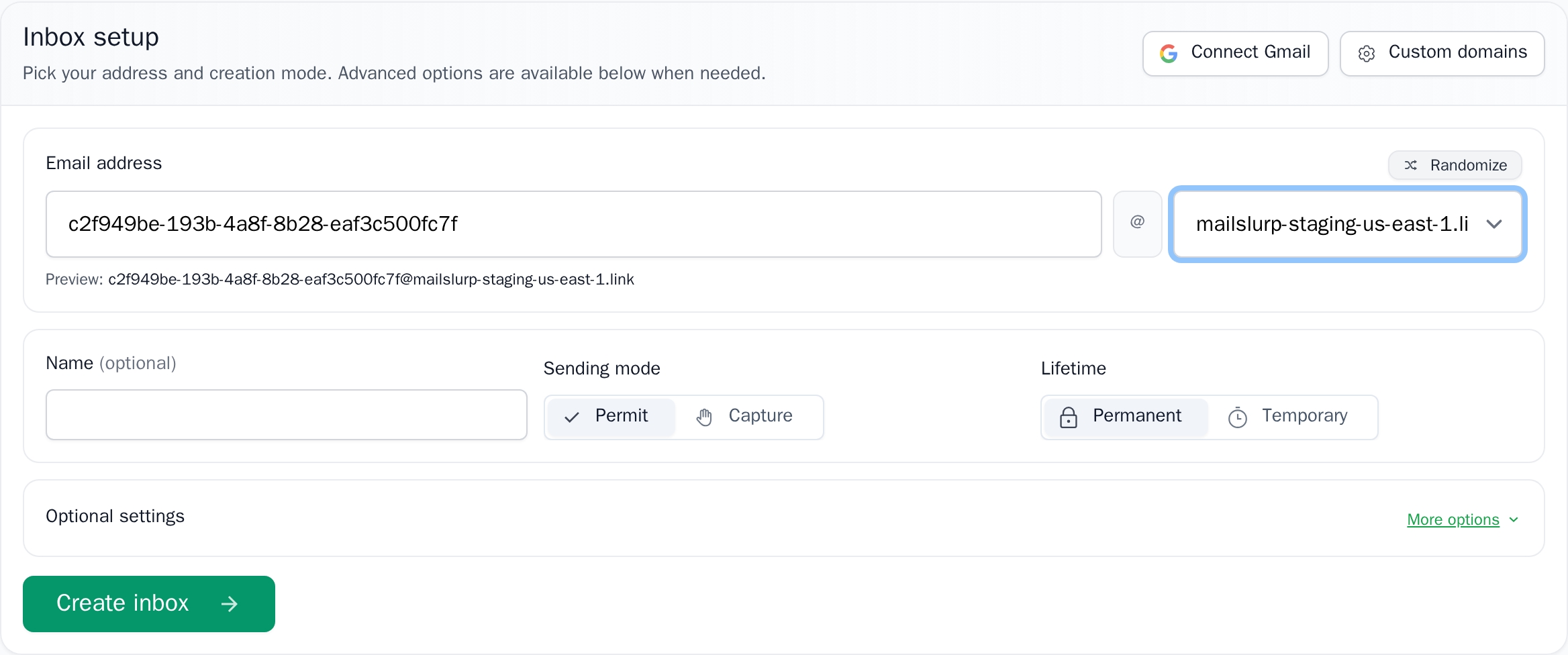Image resolution: width=1568 pixels, height=655 pixels.
Task: Click the lock icon beside Permanent
Action: [1069, 417]
